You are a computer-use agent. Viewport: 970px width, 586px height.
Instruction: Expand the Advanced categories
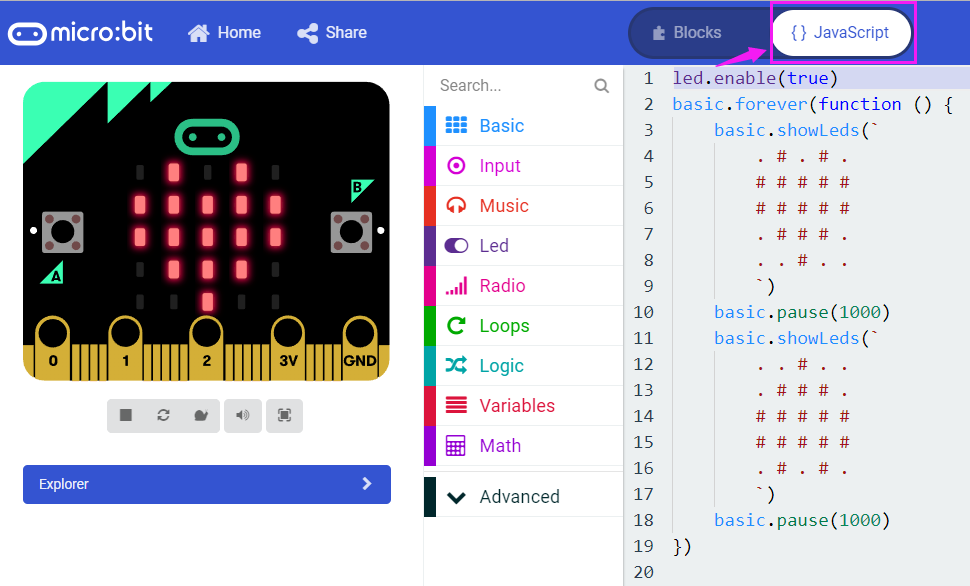click(x=523, y=496)
